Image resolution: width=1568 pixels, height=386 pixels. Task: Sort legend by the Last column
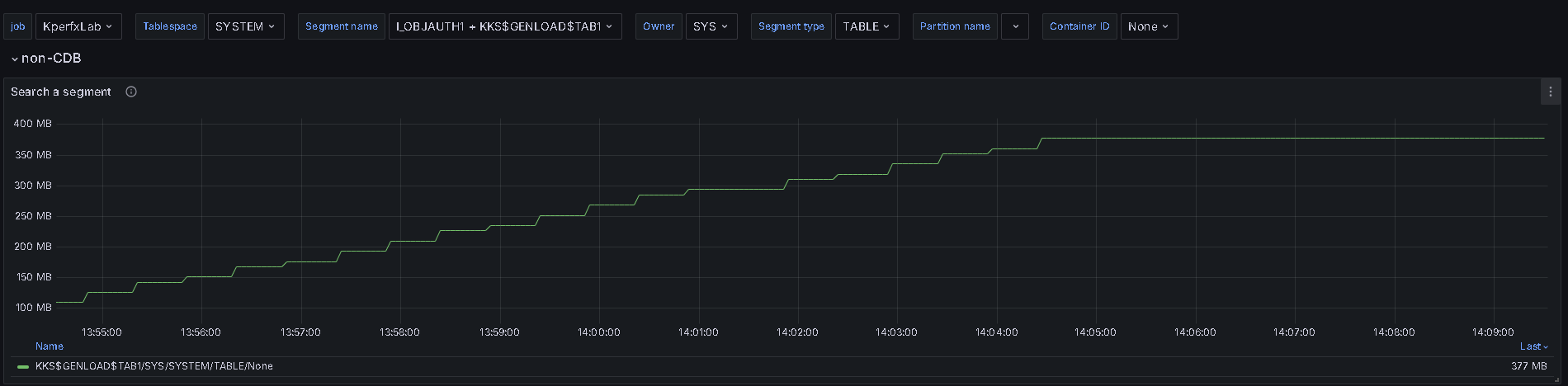[x=1533, y=346]
